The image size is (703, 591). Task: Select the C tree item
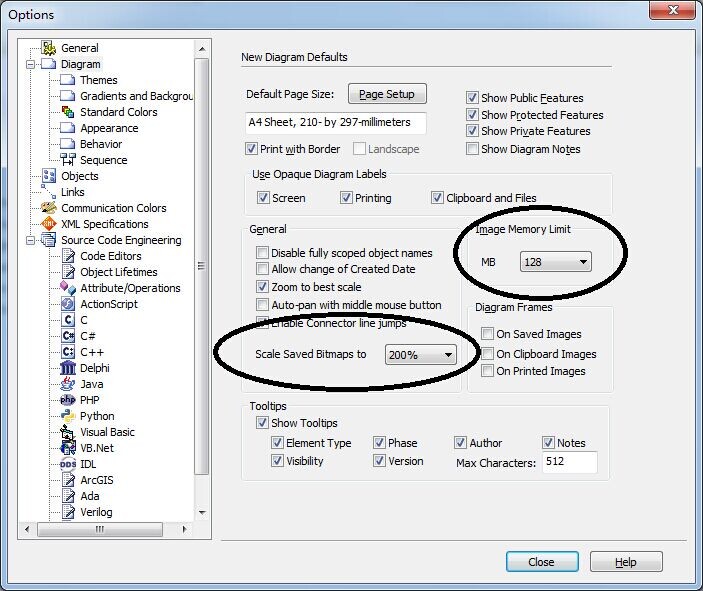[x=84, y=320]
